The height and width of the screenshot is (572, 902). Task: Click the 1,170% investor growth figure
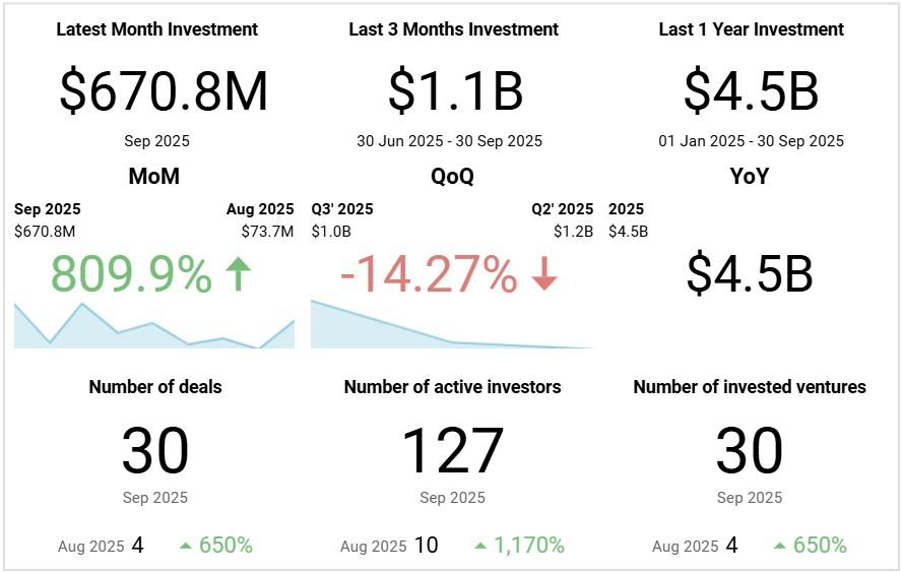coord(528,545)
